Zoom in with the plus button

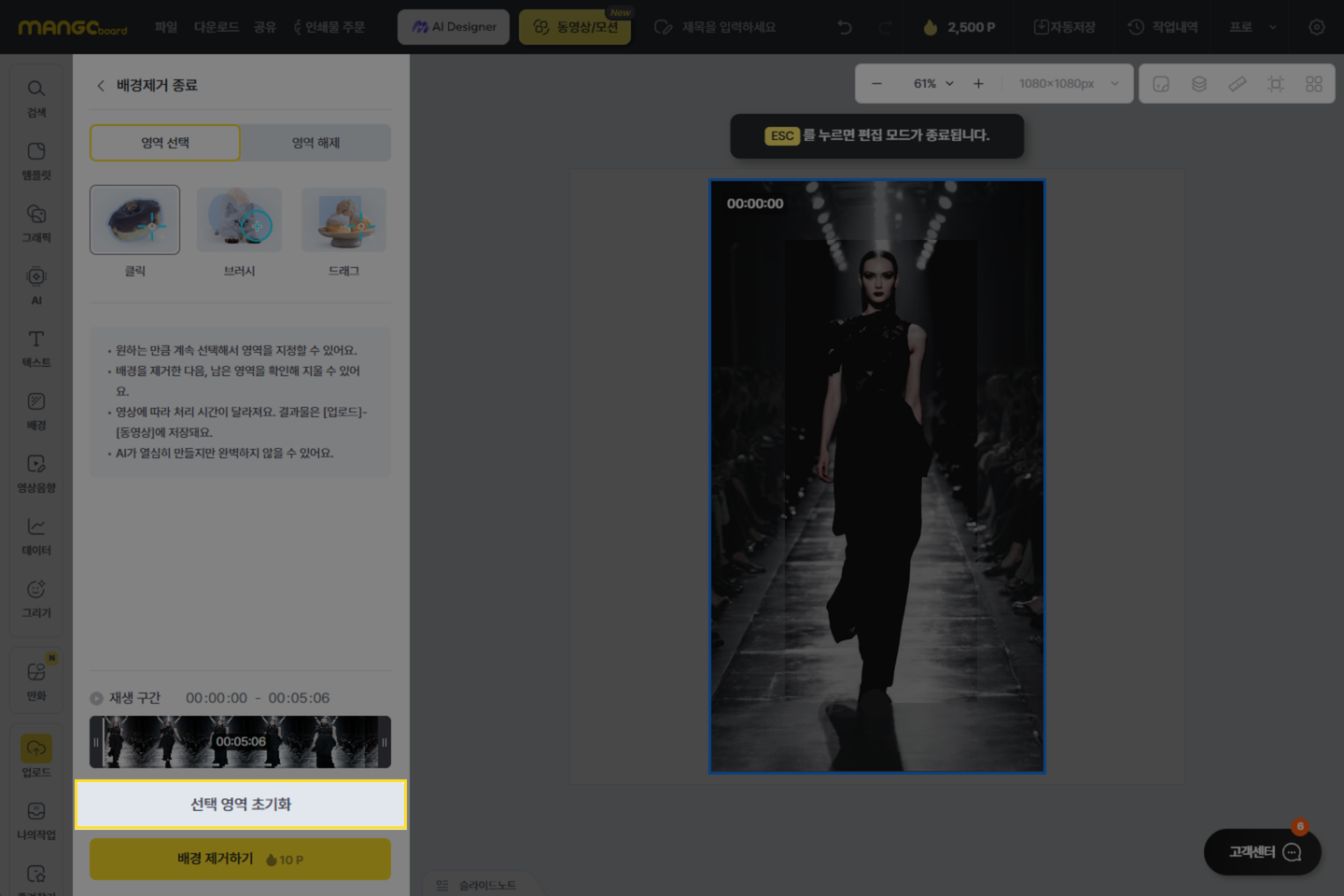(x=978, y=84)
